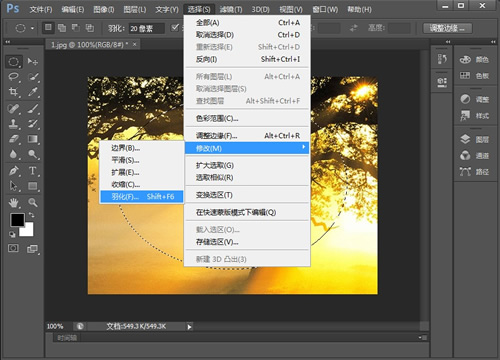Expand the status bar info arrow
Screen dimensions: 500x360
189,327
